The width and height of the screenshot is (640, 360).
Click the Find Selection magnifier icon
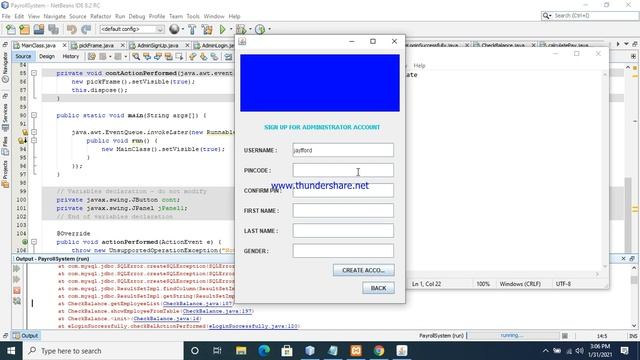[x=136, y=57]
